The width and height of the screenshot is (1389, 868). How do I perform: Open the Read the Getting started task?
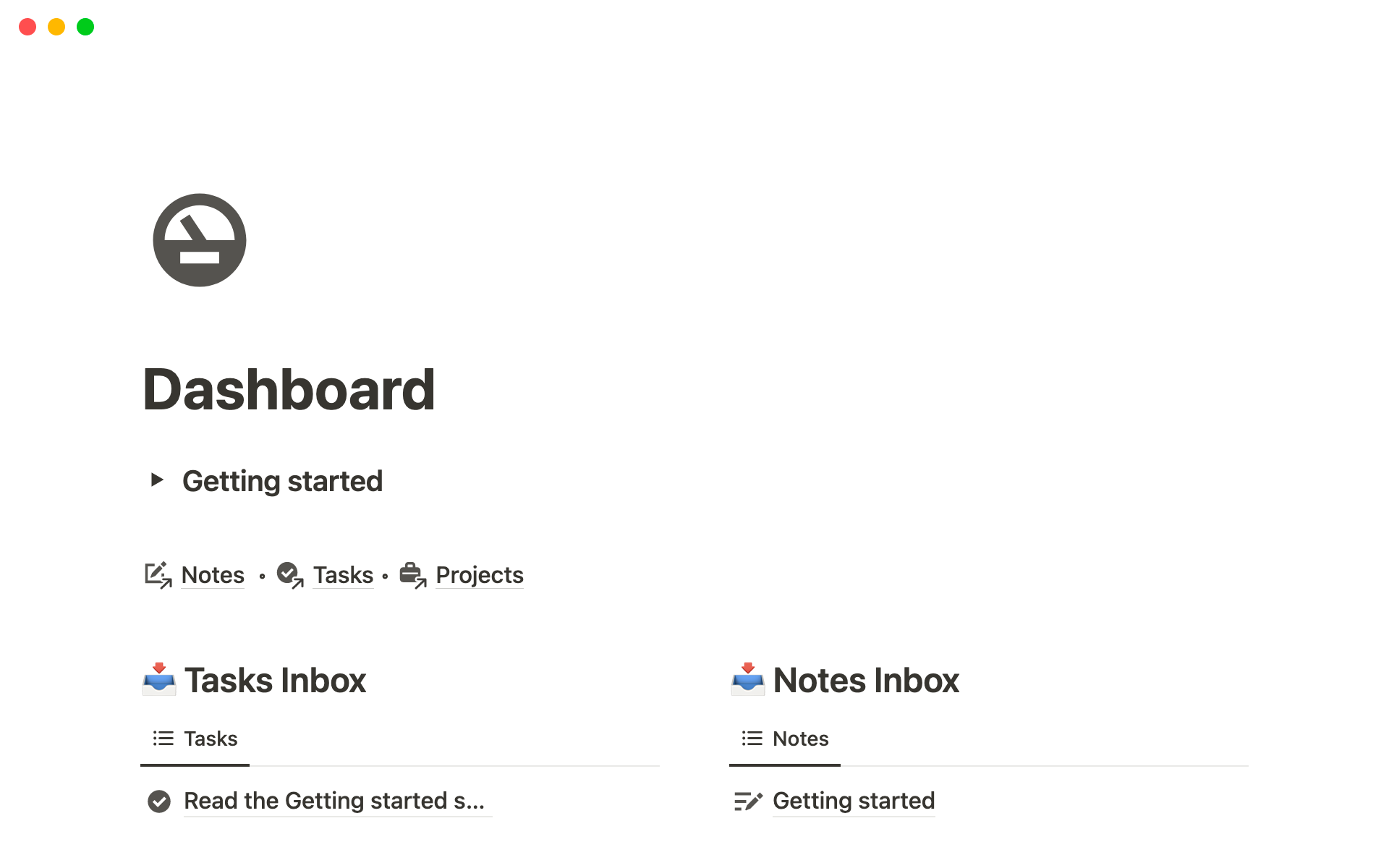(x=334, y=801)
